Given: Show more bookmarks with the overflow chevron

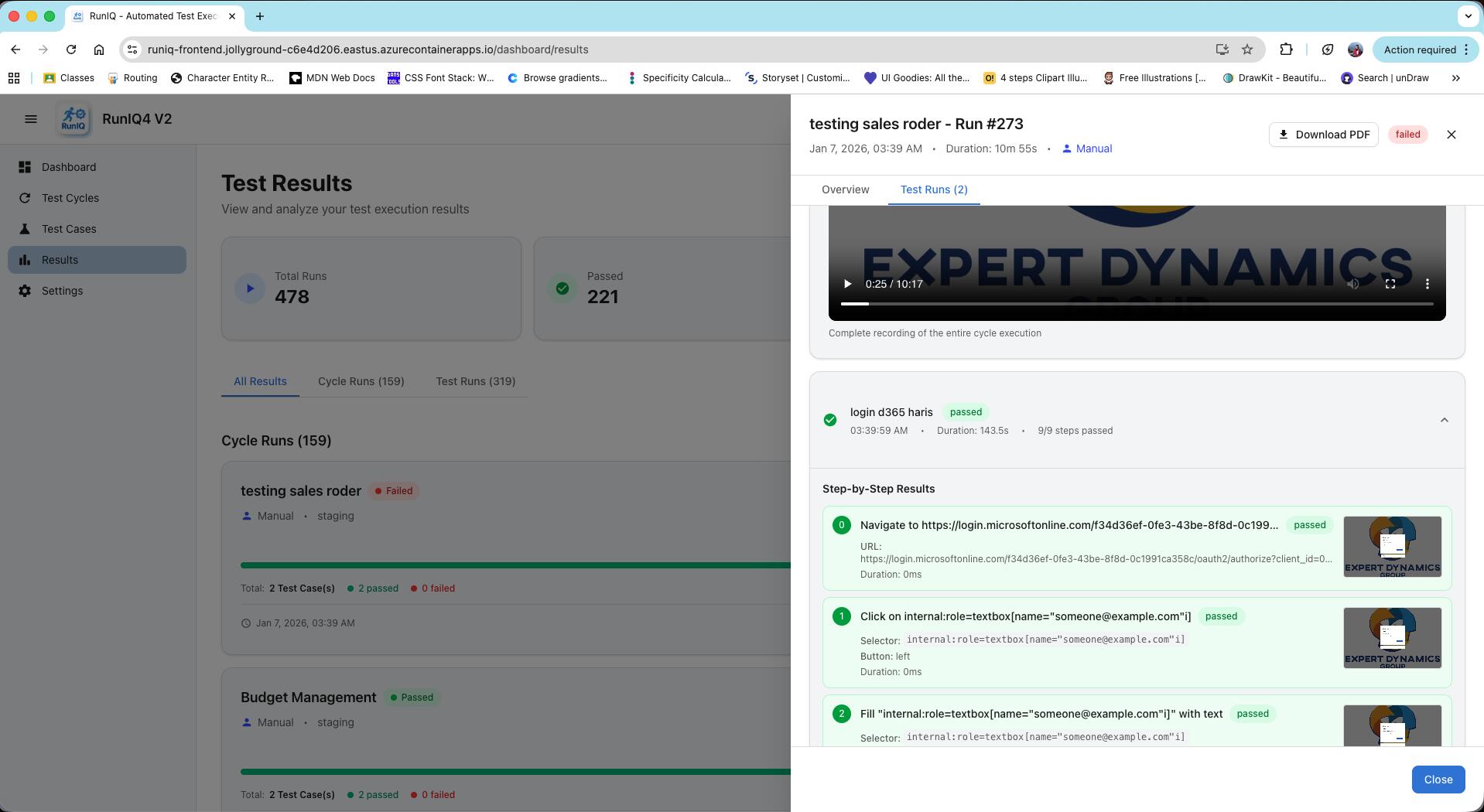Looking at the screenshot, I should [1455, 78].
